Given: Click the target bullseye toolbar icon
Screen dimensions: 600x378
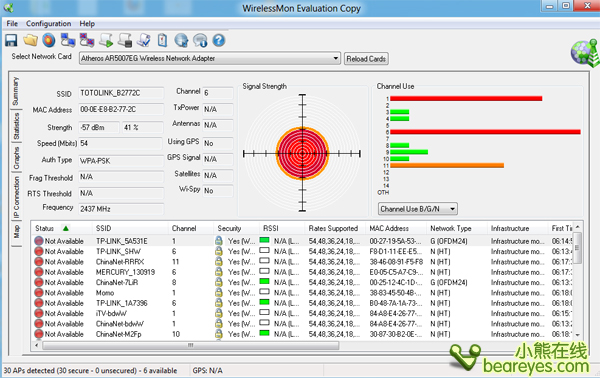Looking at the screenshot, I should pos(49,40).
